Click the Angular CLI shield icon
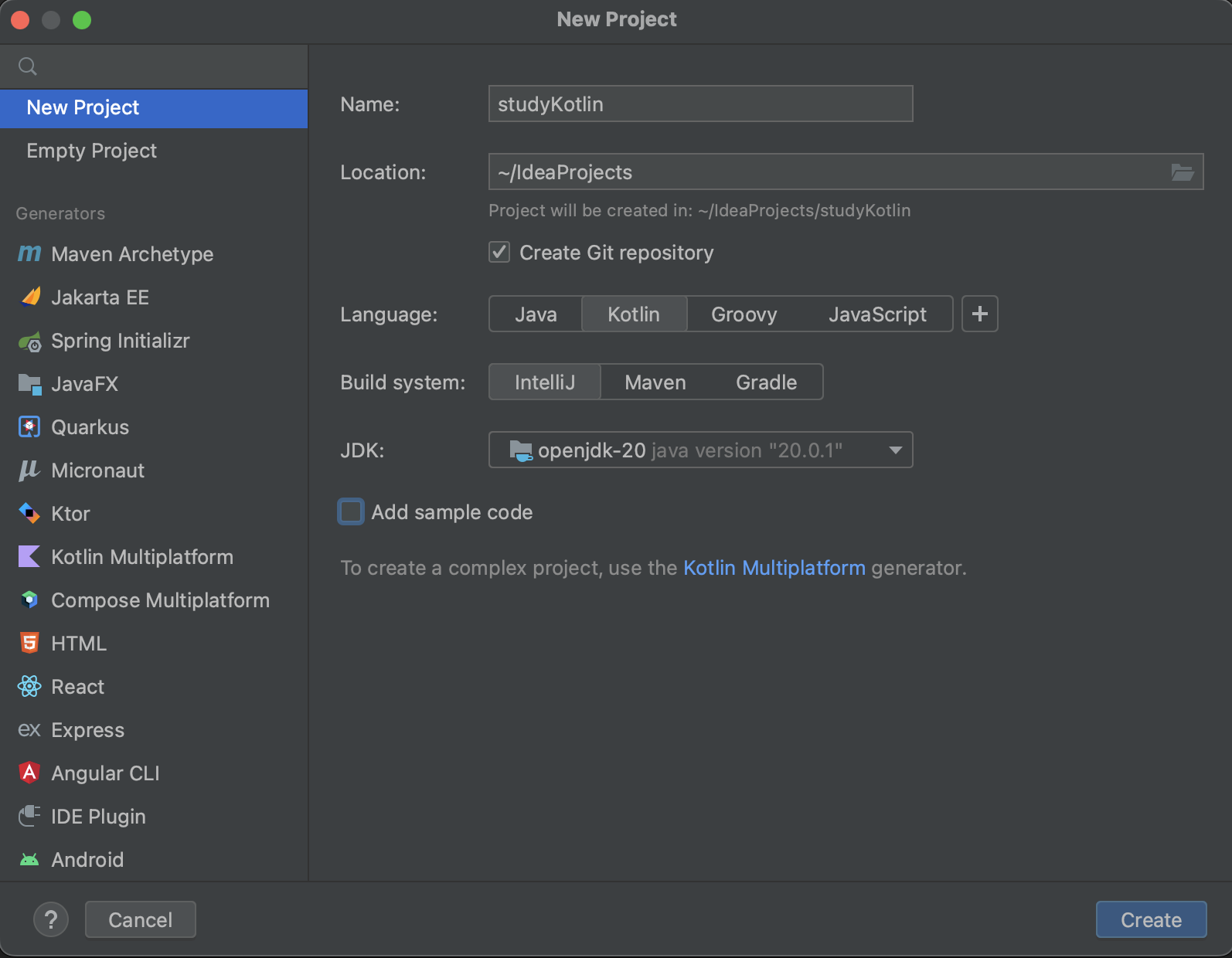Image resolution: width=1232 pixels, height=958 pixels. (x=29, y=773)
